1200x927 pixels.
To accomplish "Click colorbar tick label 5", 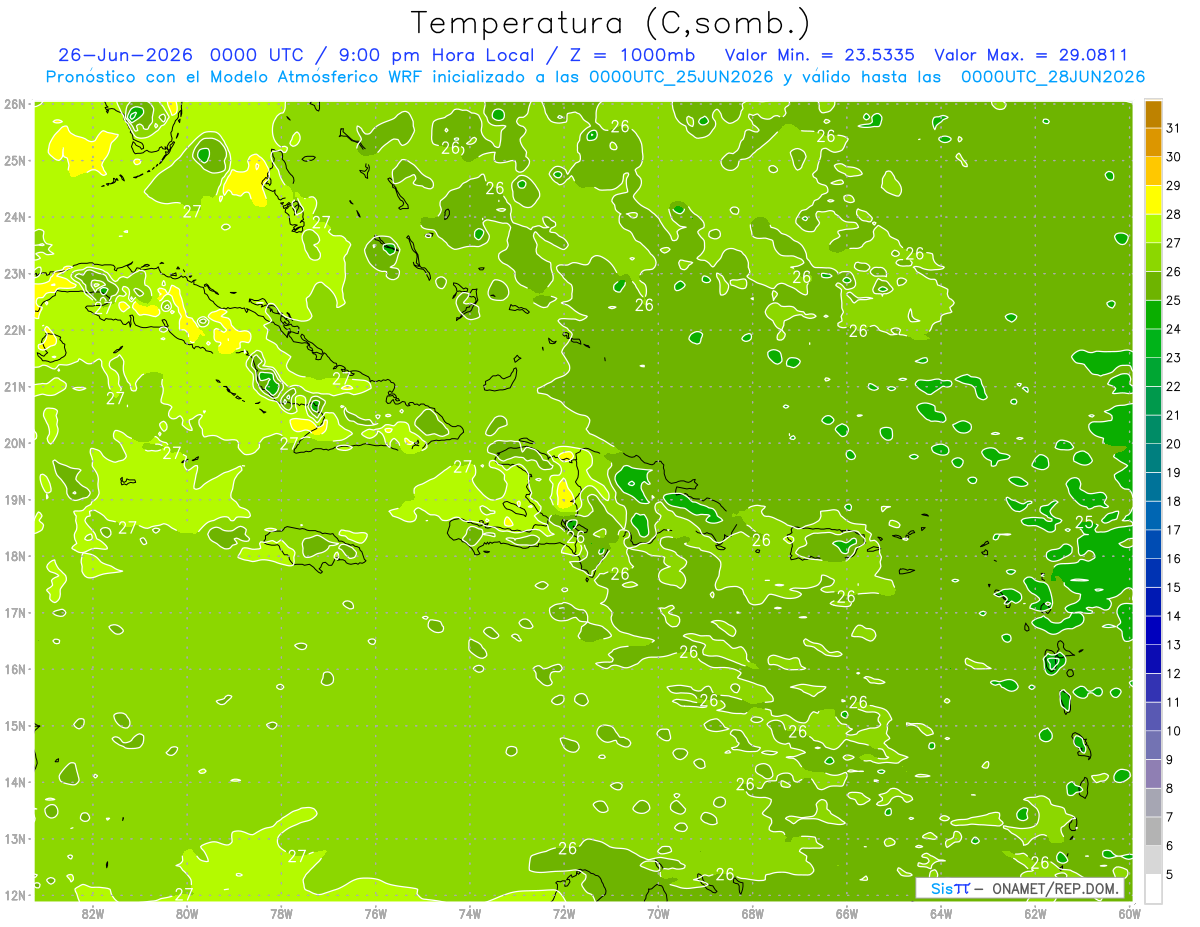I will tap(1170, 874).
